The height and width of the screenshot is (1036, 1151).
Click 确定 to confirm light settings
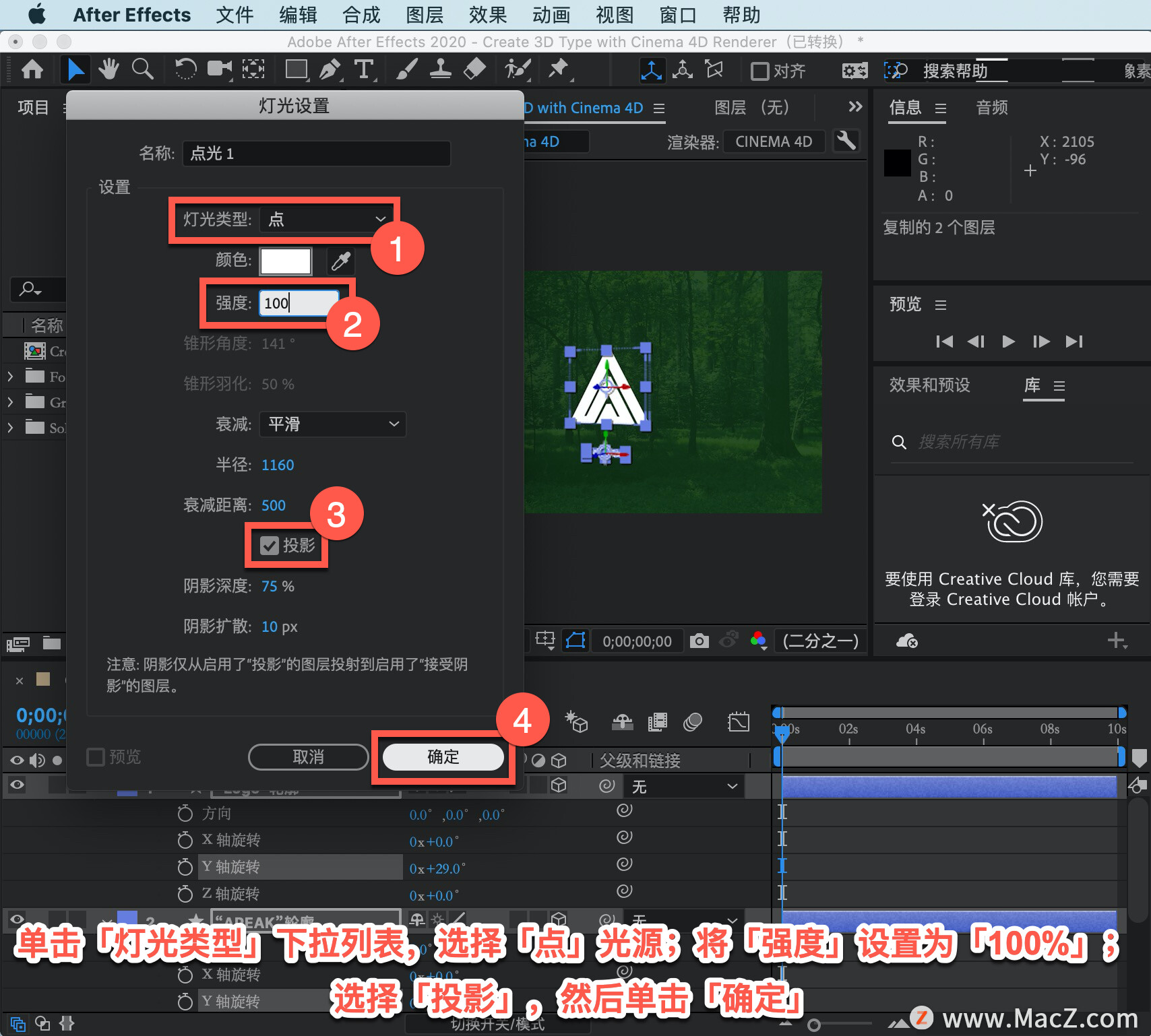point(443,757)
